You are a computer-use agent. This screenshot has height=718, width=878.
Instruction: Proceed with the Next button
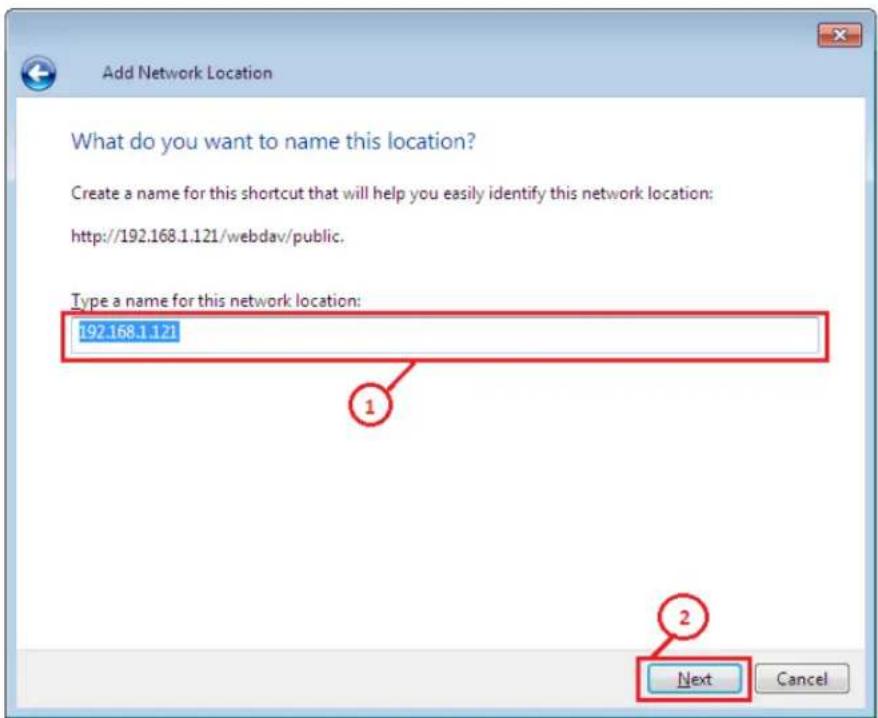[x=694, y=679]
